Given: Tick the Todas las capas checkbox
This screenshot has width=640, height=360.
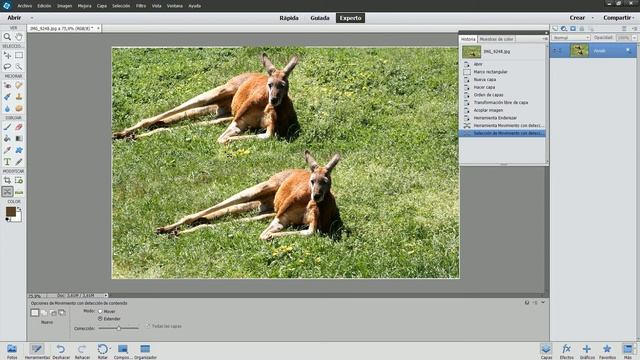Looking at the screenshot, I should point(148,326).
